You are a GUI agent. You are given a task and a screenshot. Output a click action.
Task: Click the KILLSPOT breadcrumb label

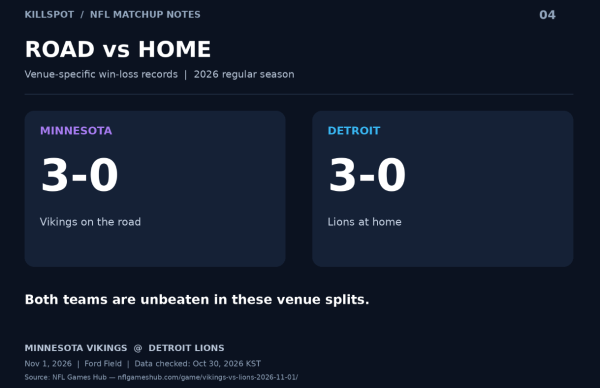(49, 15)
